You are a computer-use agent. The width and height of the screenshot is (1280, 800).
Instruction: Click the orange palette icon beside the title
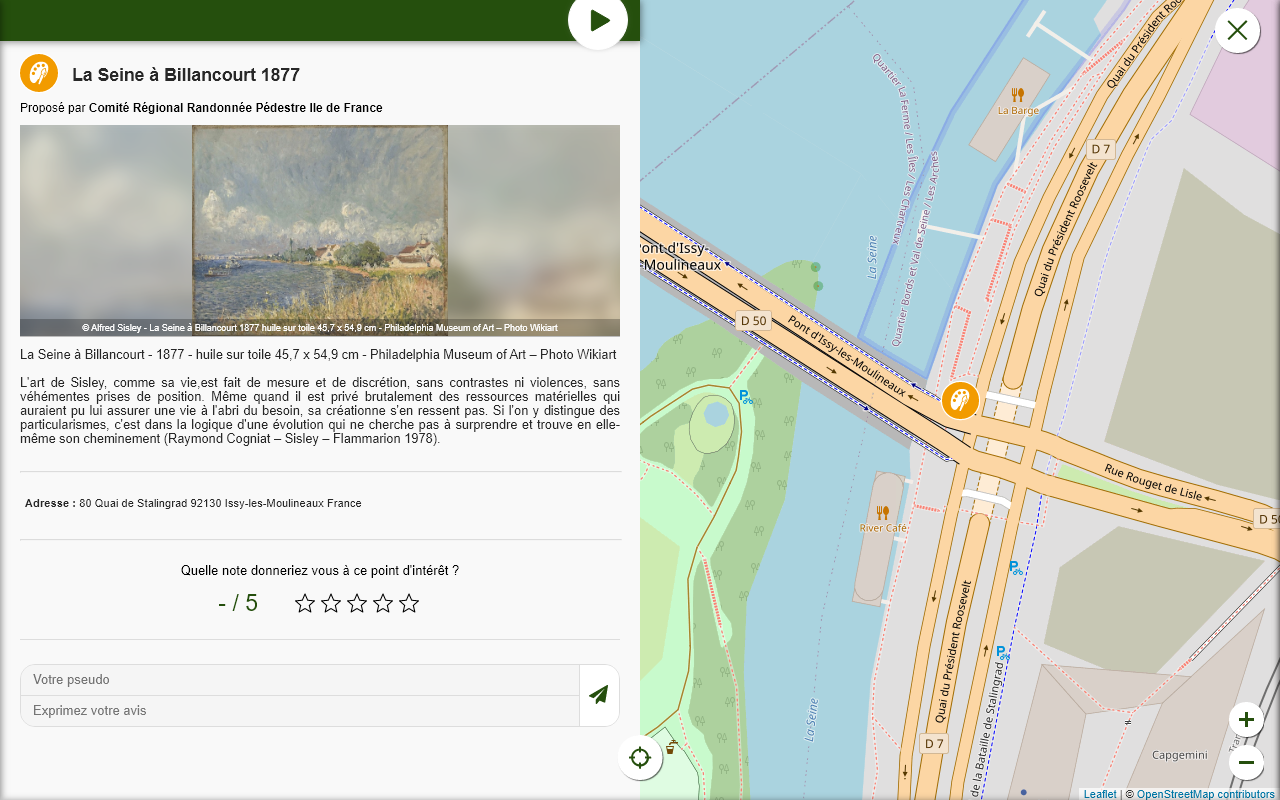click(39, 73)
